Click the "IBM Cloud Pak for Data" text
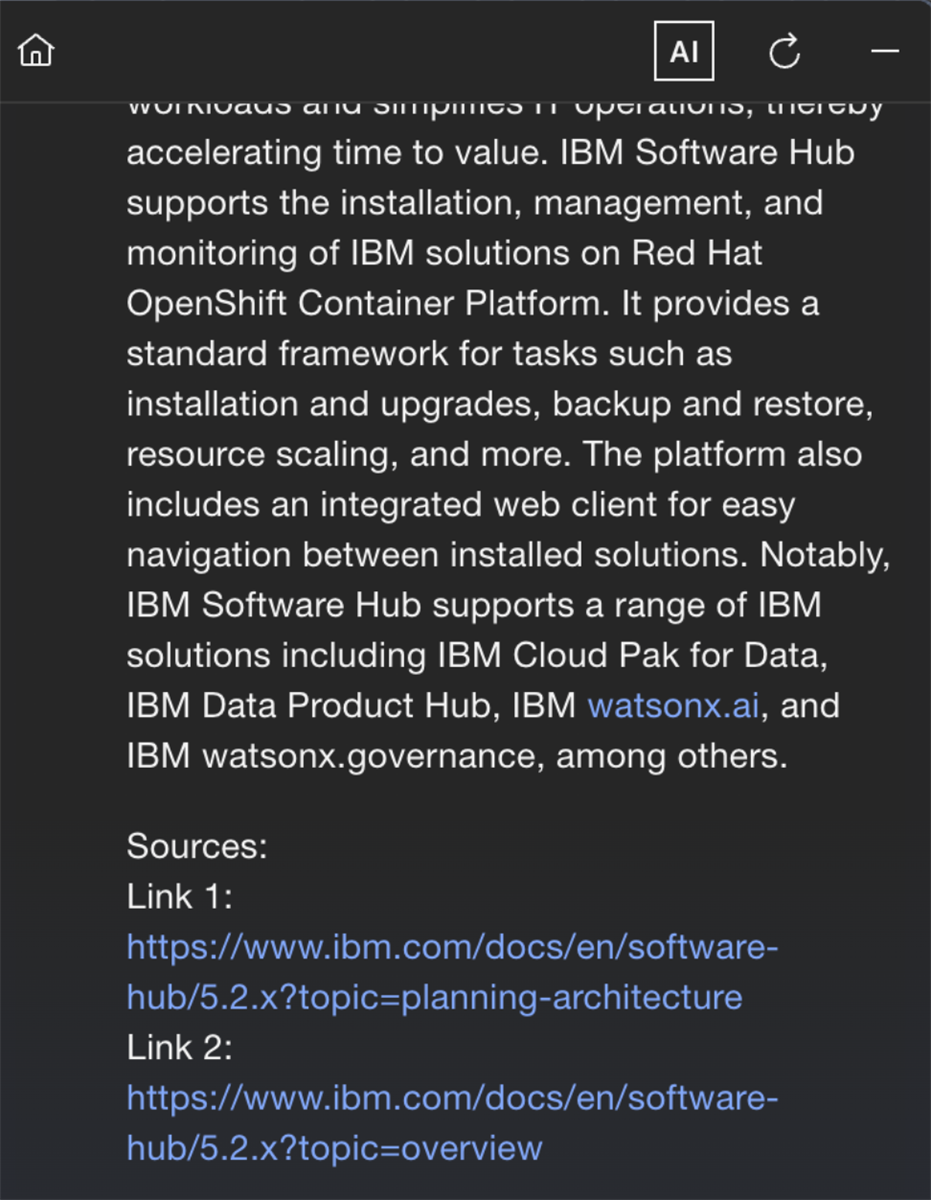The height and width of the screenshot is (1200, 931). click(x=634, y=656)
